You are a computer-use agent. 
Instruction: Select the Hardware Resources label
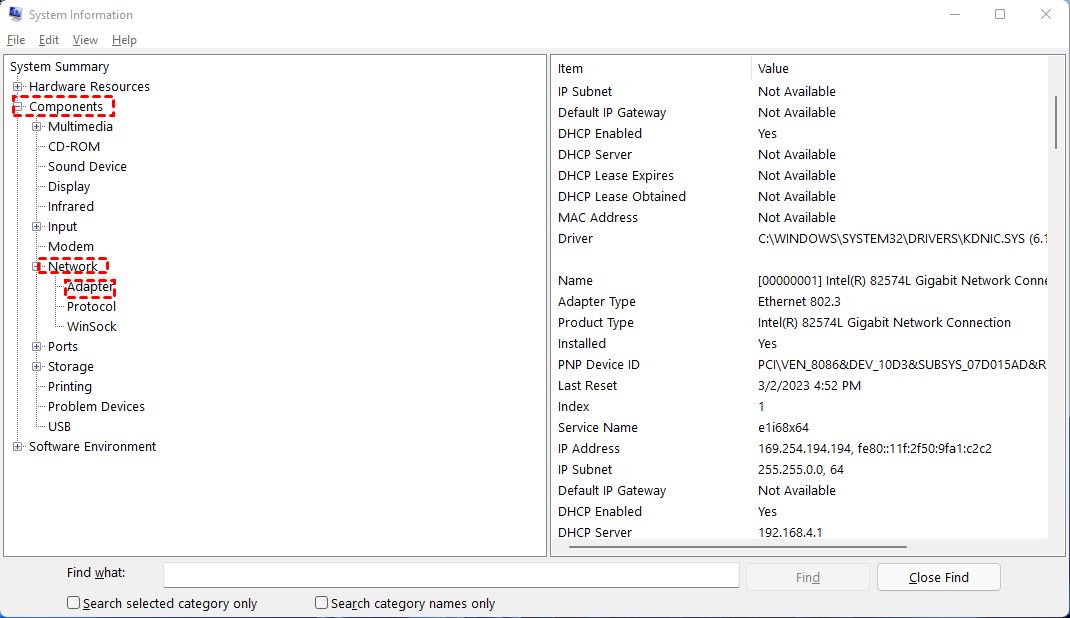pyautogui.click(x=89, y=87)
